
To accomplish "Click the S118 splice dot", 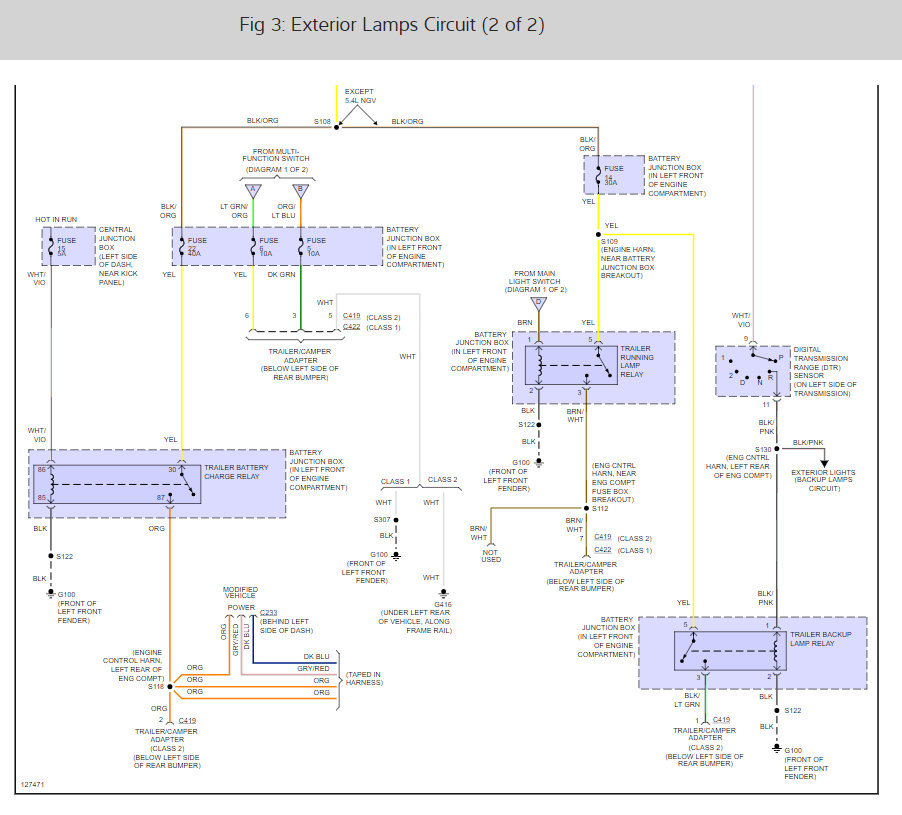I will tap(170, 687).
